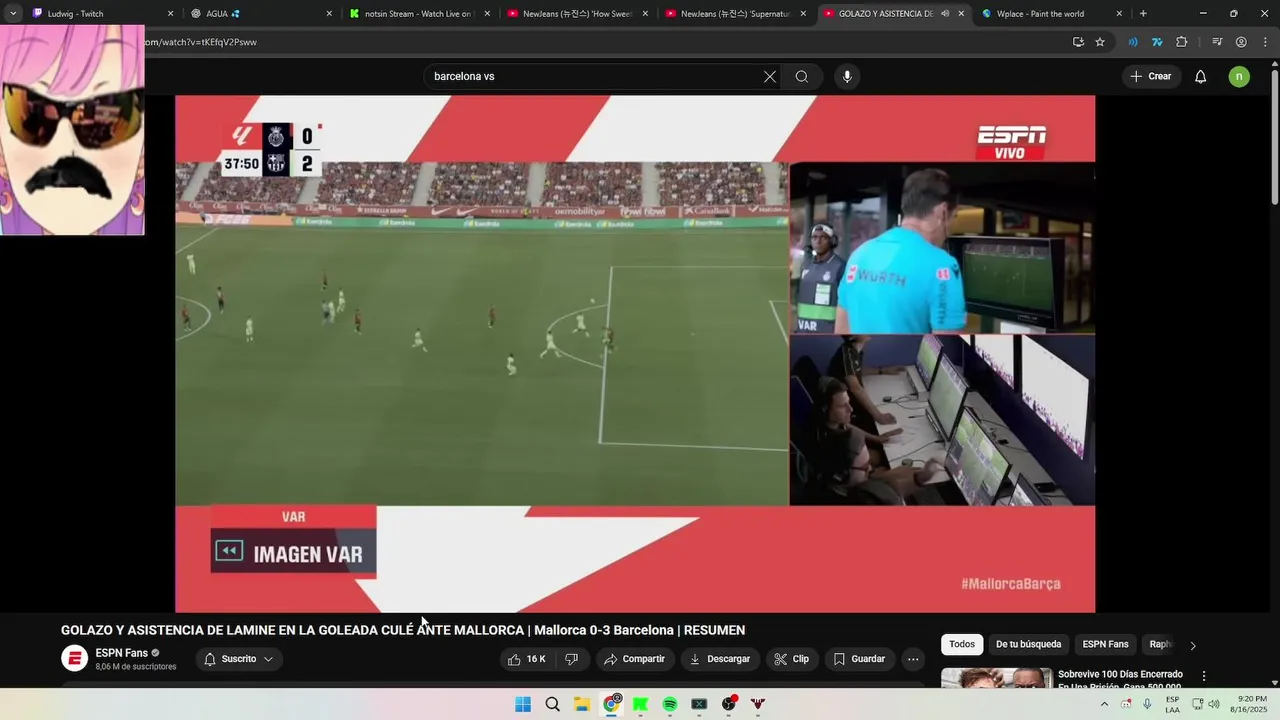Click Chrome icon in taskbar

(x=611, y=704)
